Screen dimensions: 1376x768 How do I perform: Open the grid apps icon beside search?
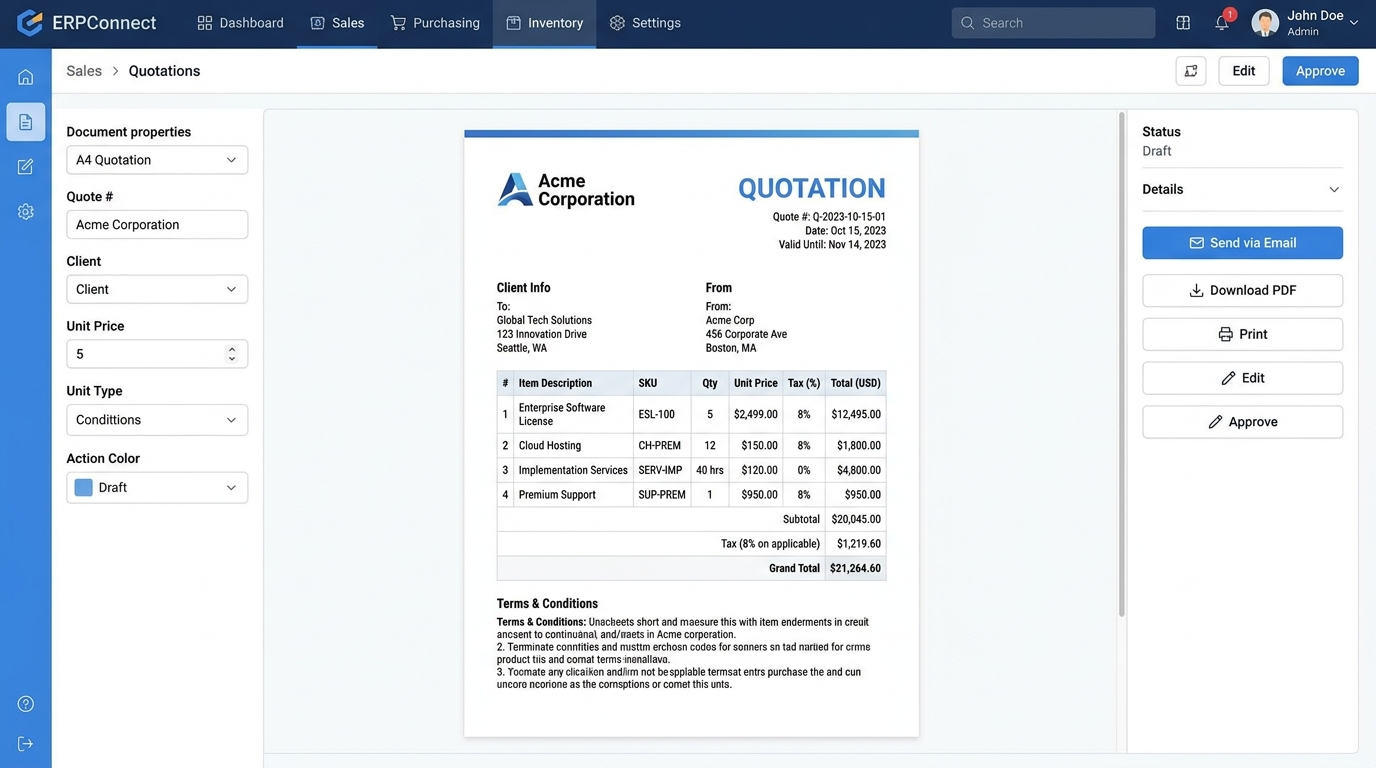(x=1183, y=23)
